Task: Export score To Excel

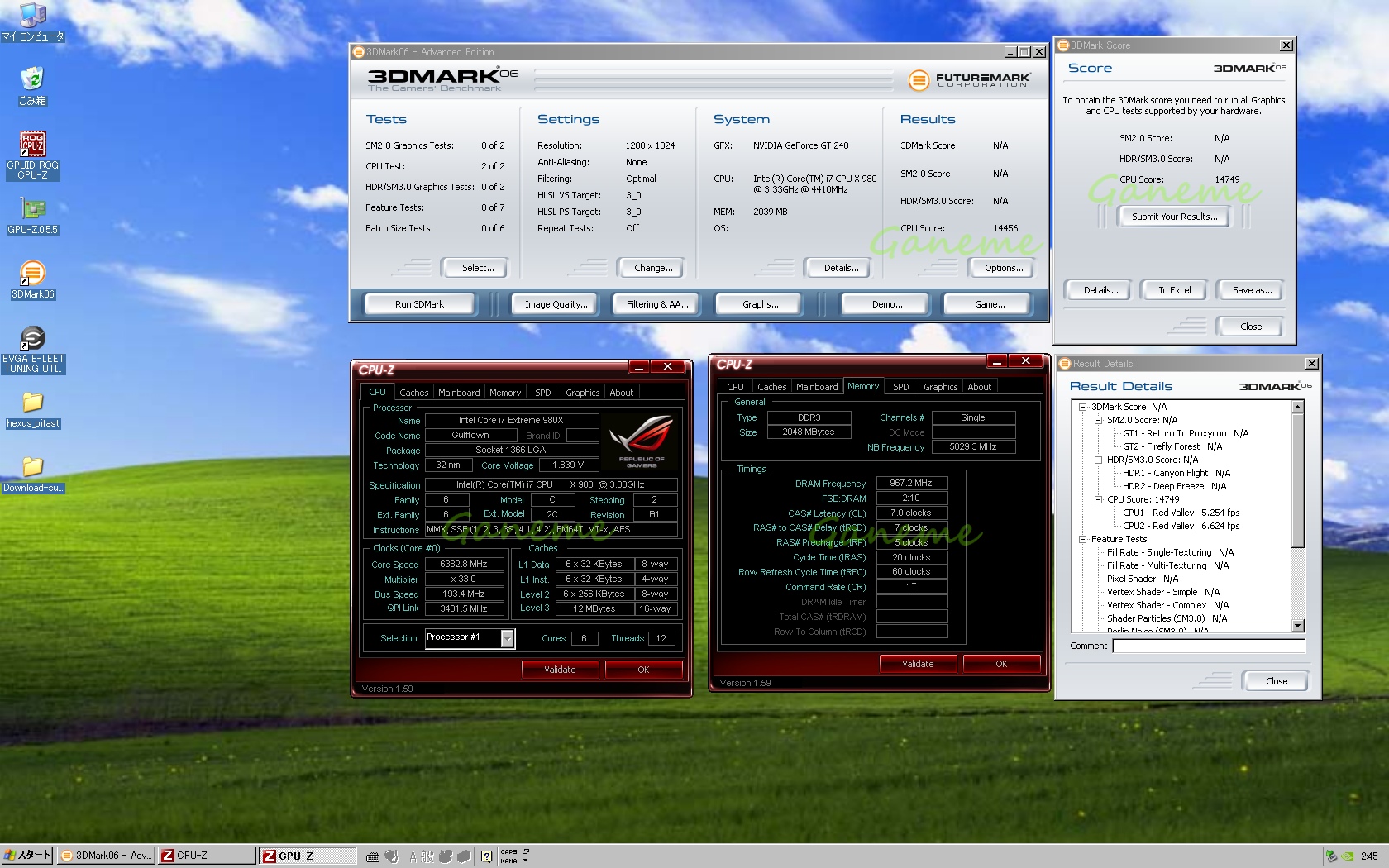Action: click(x=1174, y=290)
